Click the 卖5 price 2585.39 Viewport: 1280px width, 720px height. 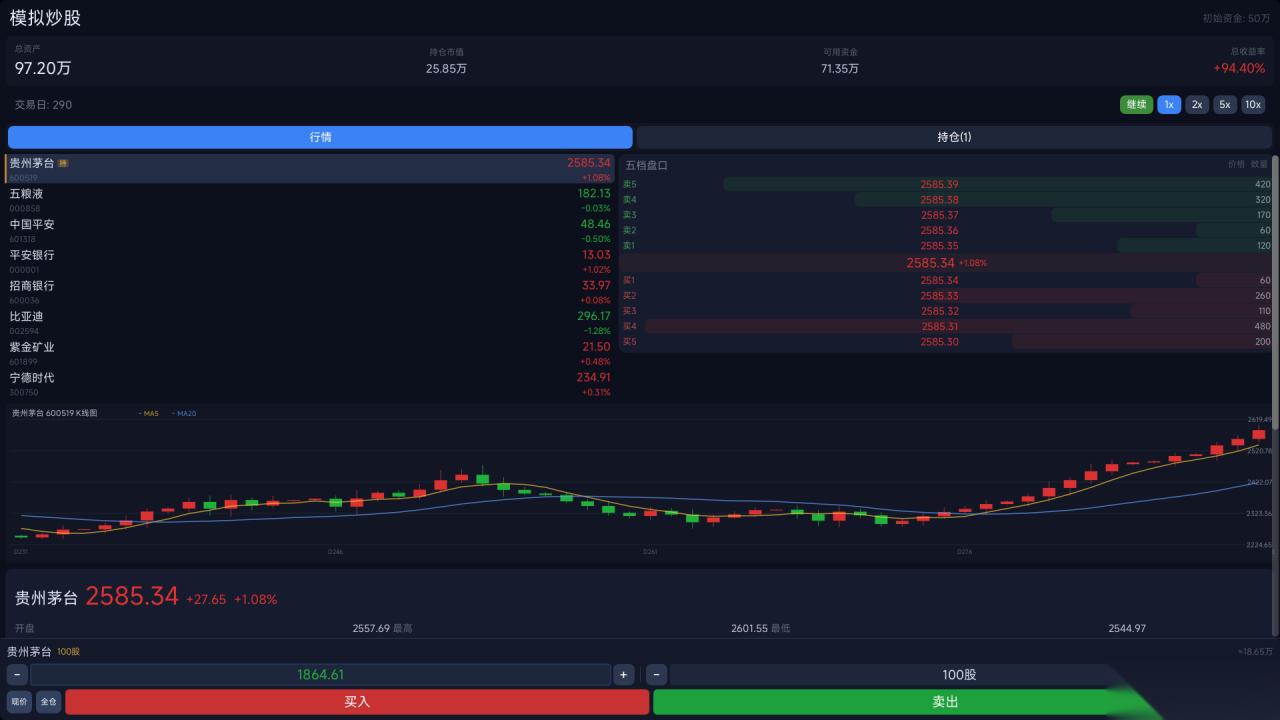(939, 184)
